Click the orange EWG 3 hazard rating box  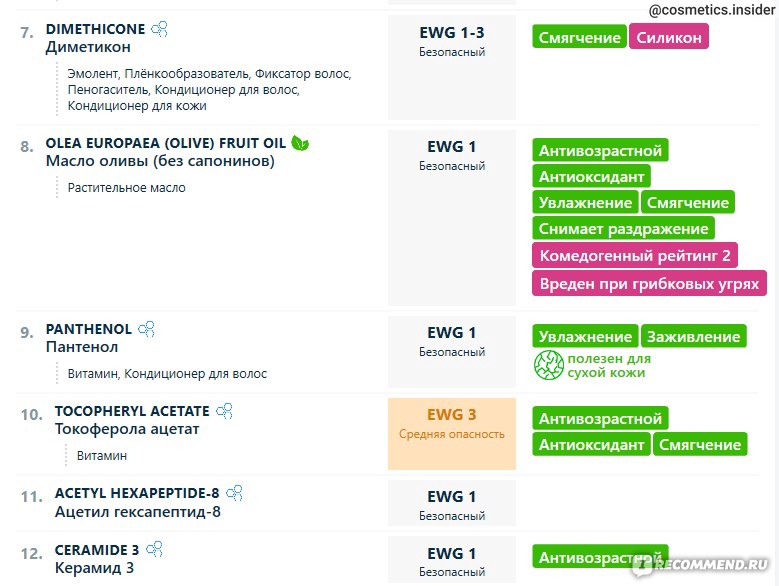click(x=452, y=434)
